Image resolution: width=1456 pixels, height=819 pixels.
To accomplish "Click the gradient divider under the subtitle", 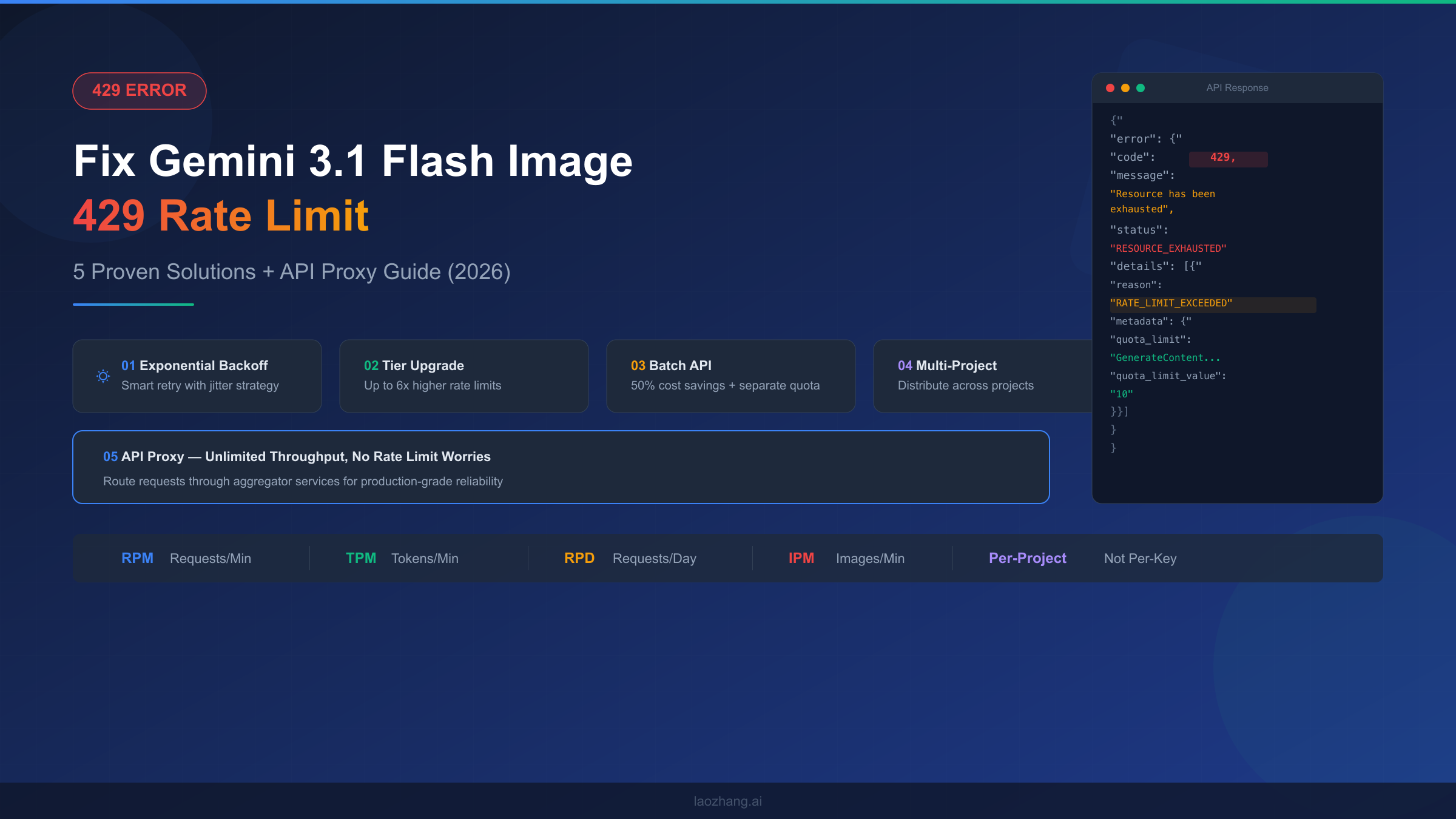I will click(x=133, y=303).
